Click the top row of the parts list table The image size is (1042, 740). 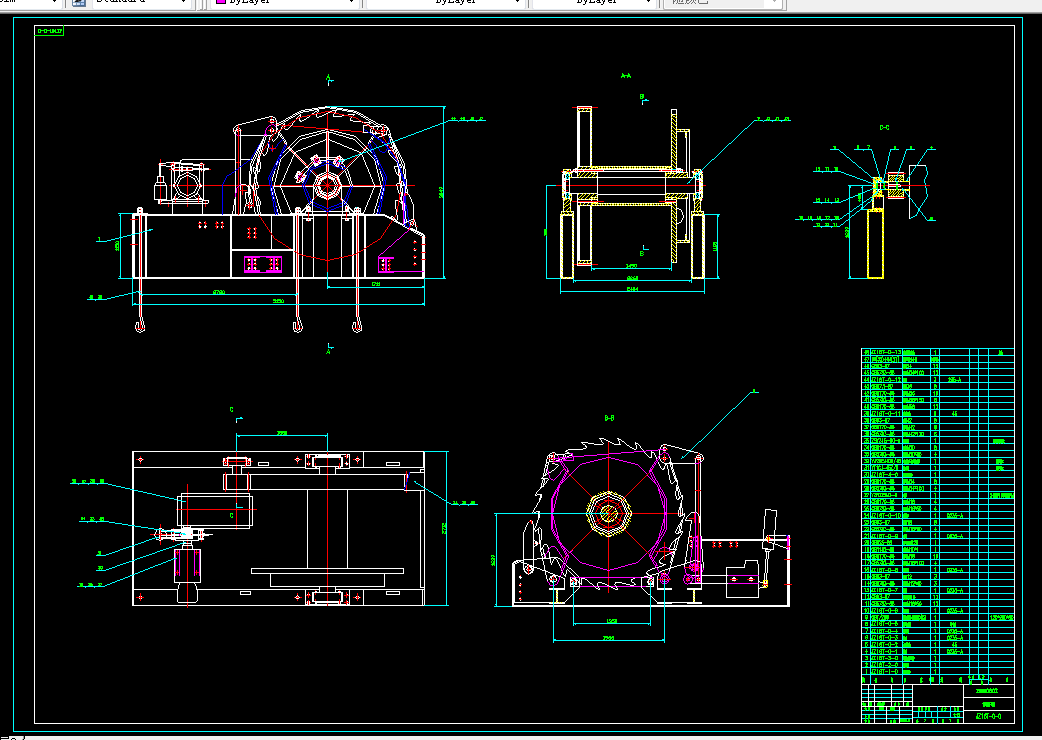click(x=938, y=352)
